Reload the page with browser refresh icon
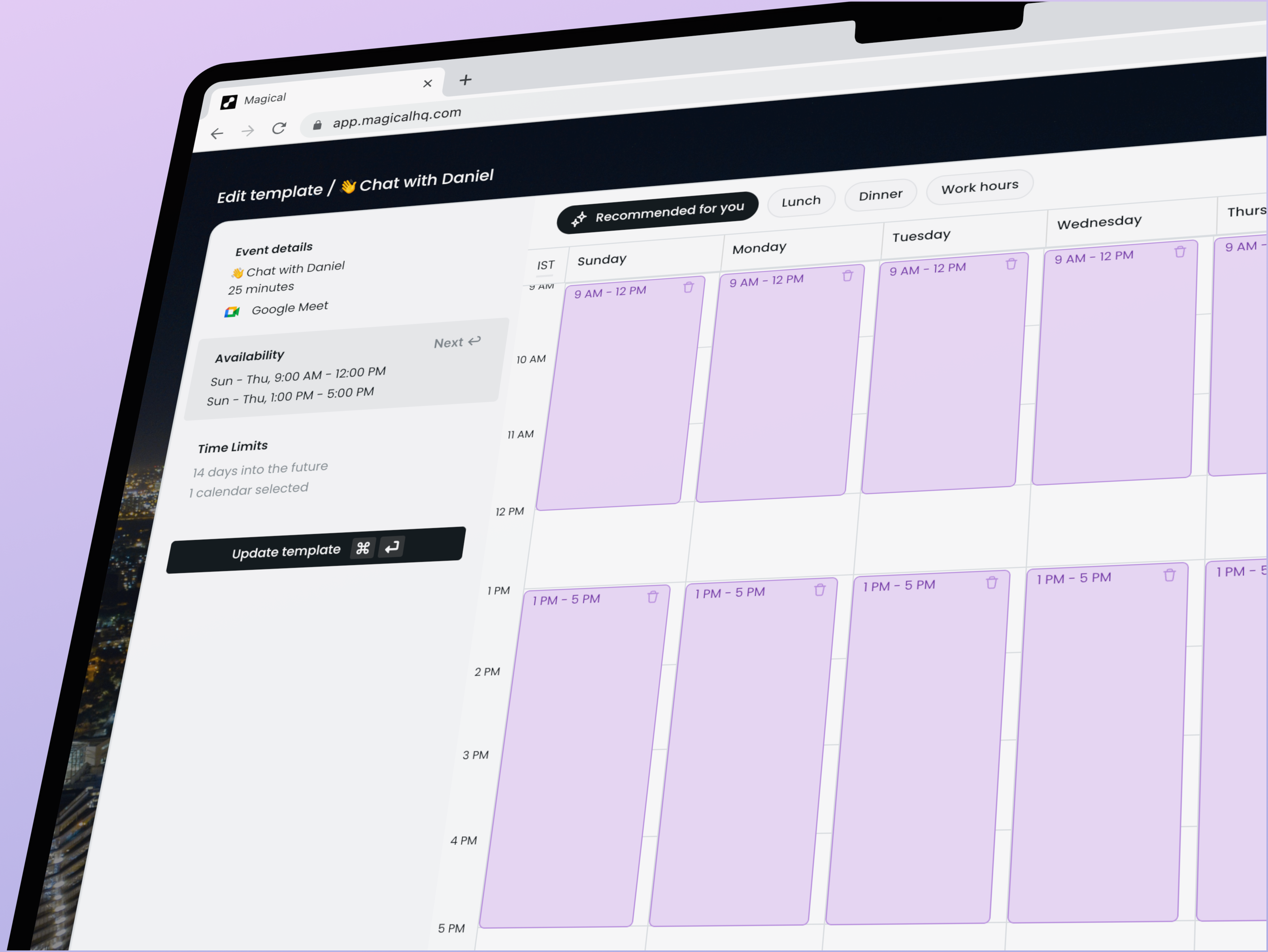The image size is (1268, 952). tap(279, 128)
